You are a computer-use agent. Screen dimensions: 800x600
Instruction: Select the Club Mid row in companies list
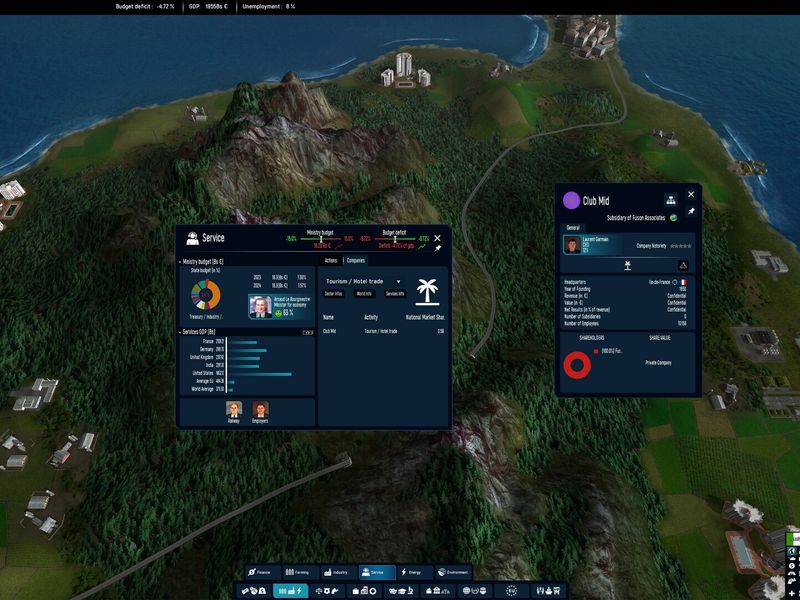click(x=383, y=331)
